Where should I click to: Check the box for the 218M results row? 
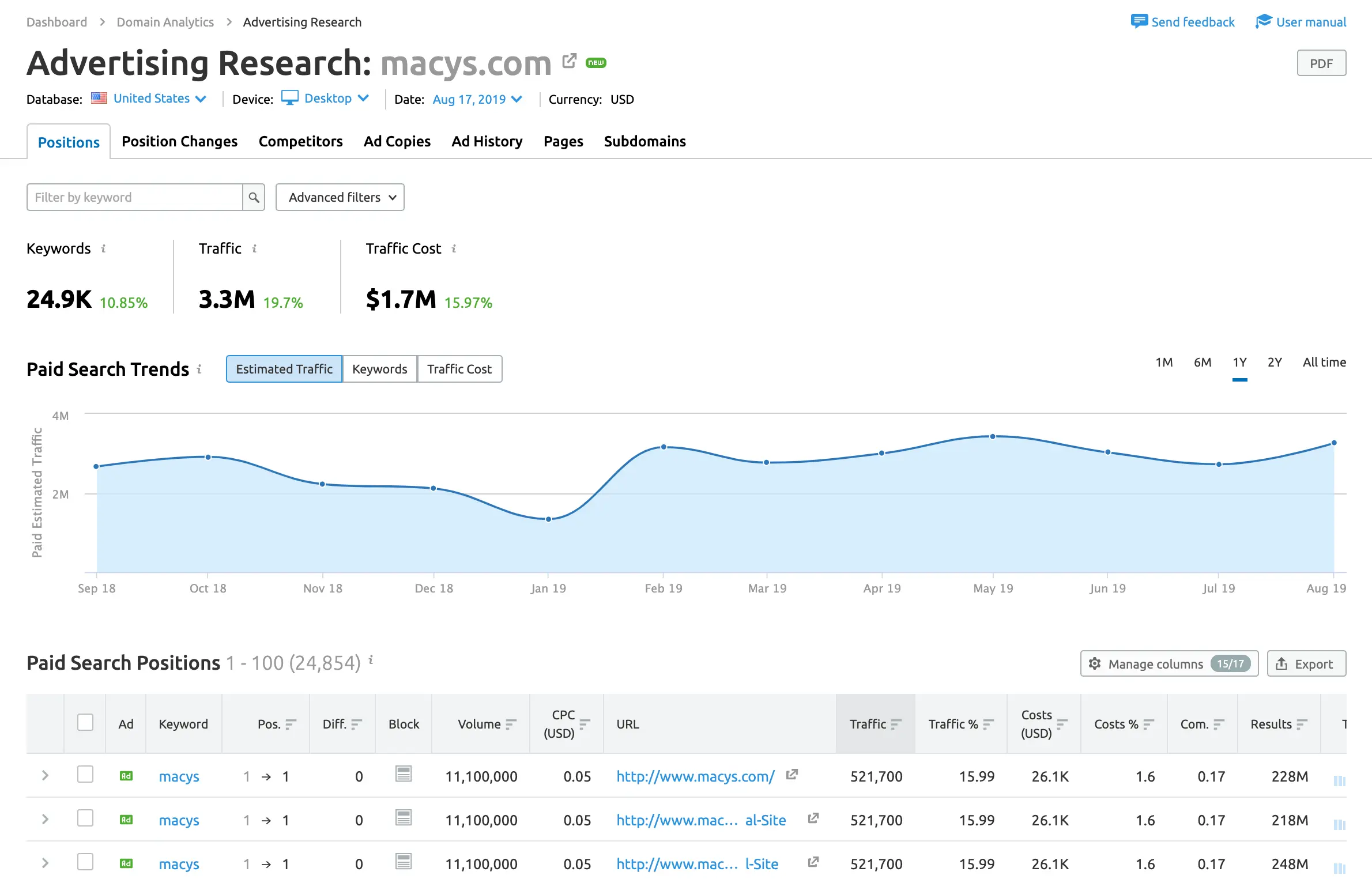[85, 818]
